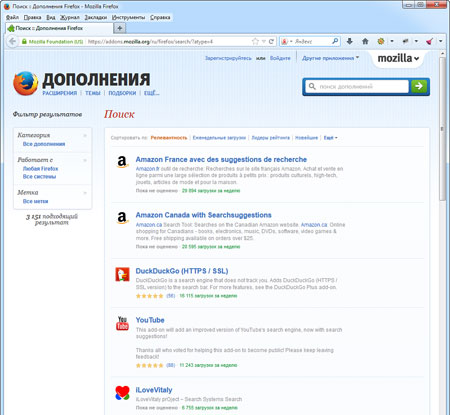Go to РАСШИРЕНИЯ section
Screen dimensions: 450x415
pyautogui.click(x=59, y=93)
